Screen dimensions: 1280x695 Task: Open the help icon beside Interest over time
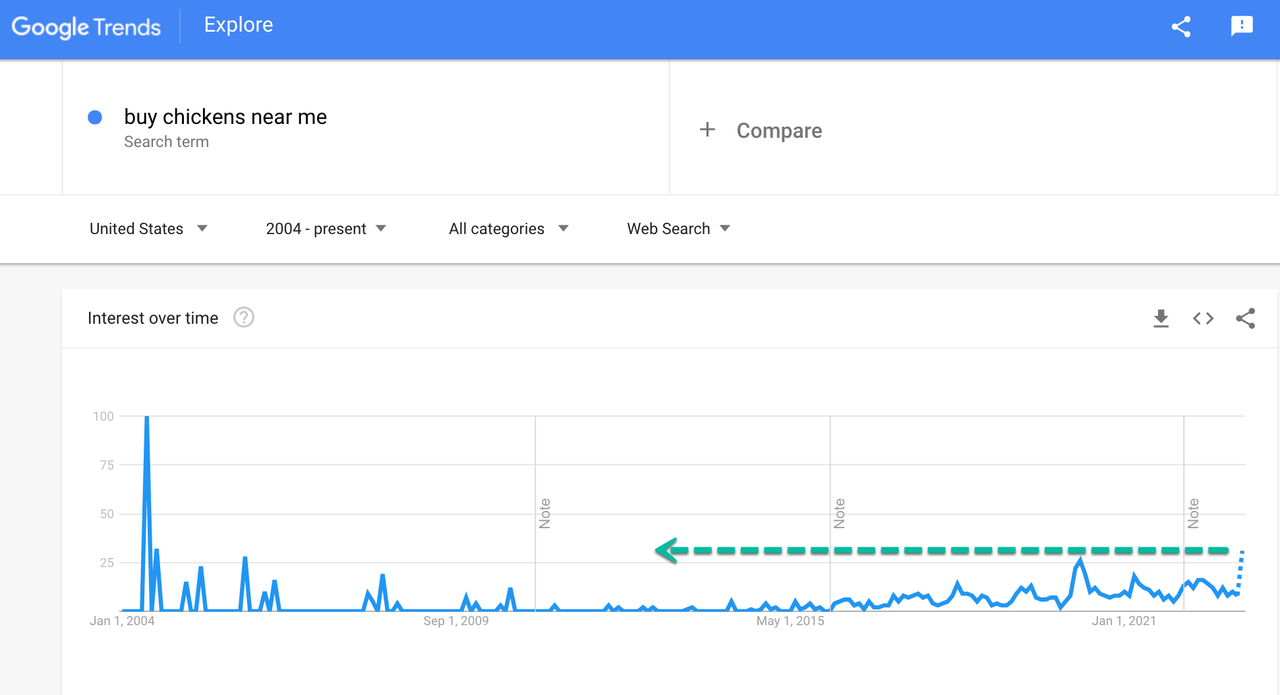[x=244, y=317]
